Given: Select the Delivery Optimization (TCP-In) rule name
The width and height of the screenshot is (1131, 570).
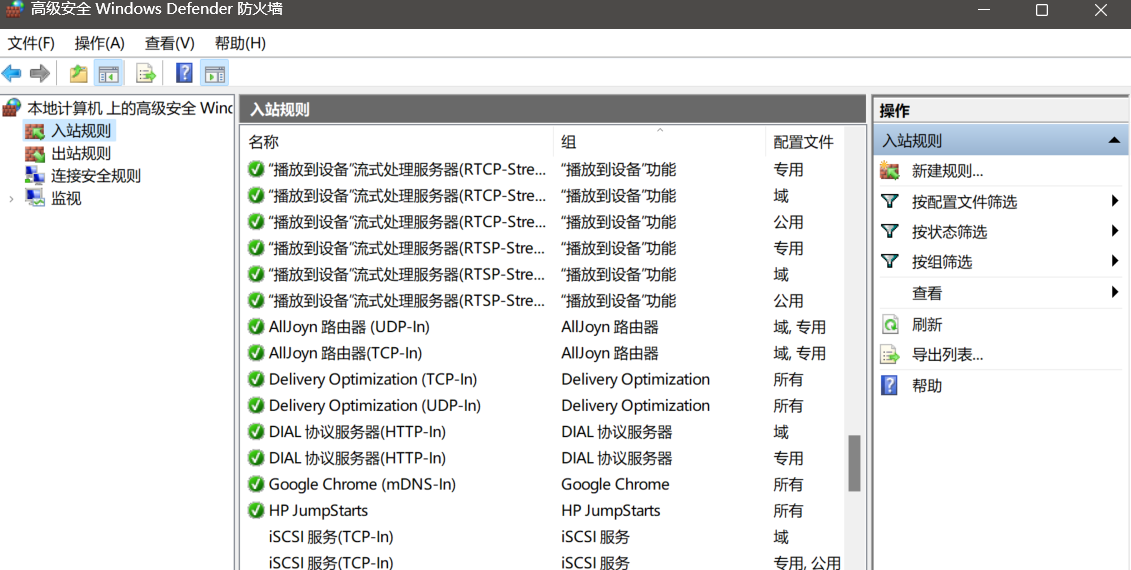Looking at the screenshot, I should point(373,380).
